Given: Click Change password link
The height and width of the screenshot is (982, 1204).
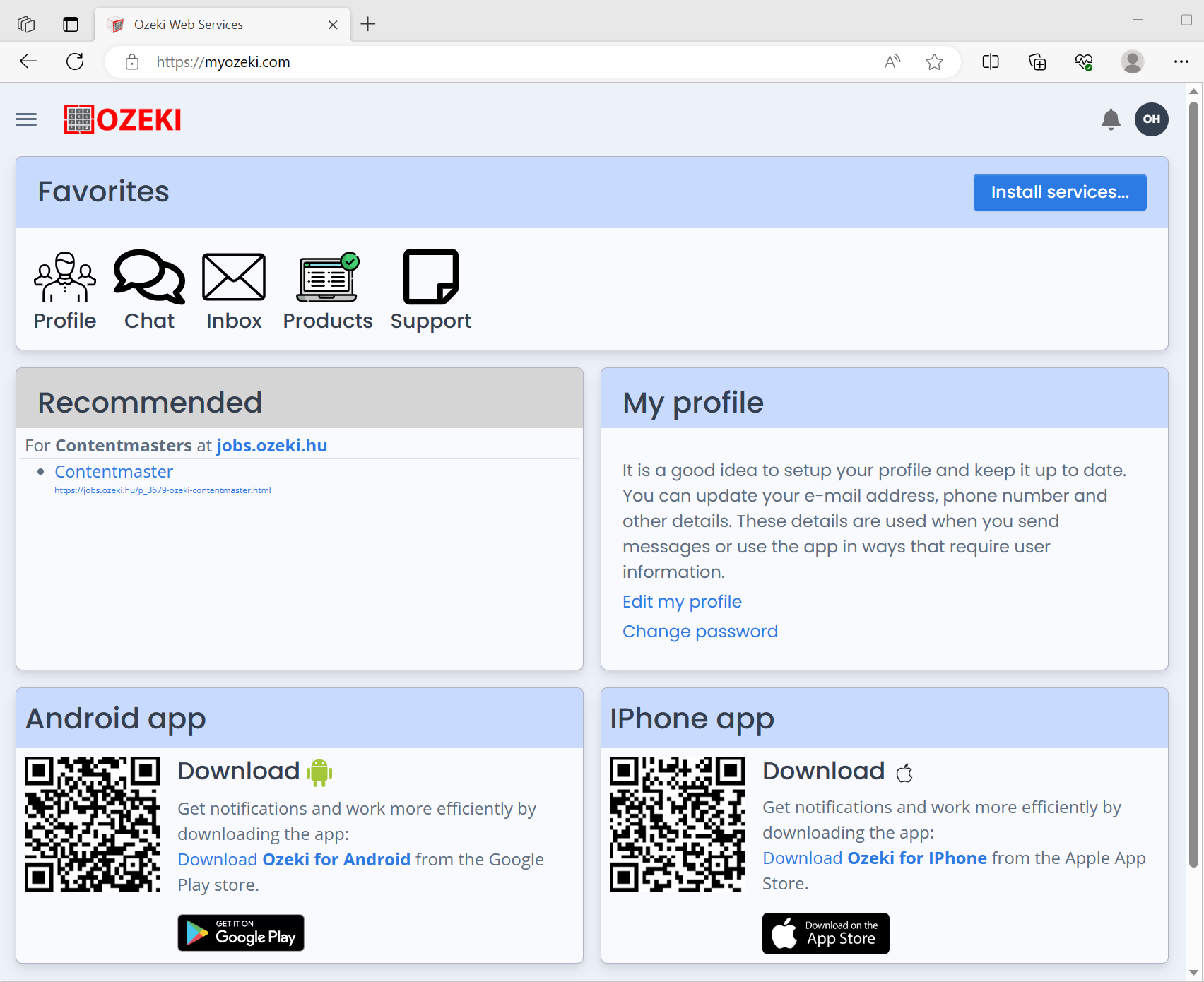Looking at the screenshot, I should 700,631.
